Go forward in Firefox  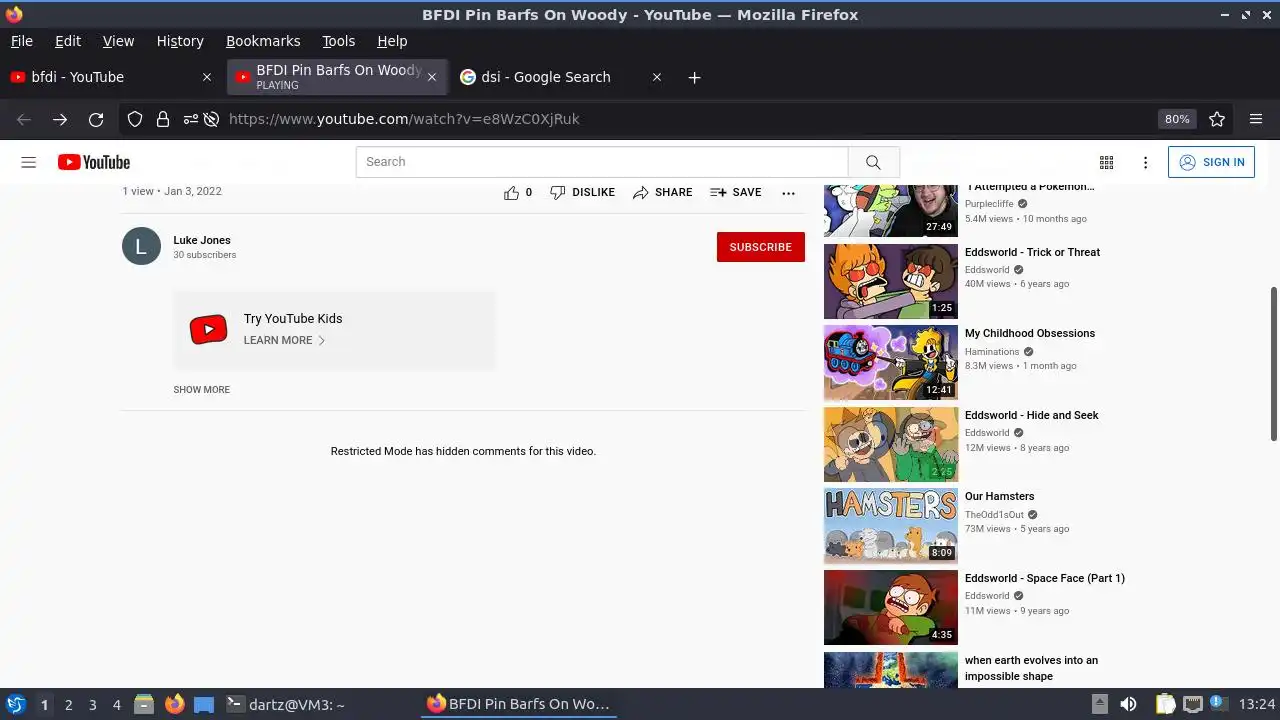[x=60, y=119]
